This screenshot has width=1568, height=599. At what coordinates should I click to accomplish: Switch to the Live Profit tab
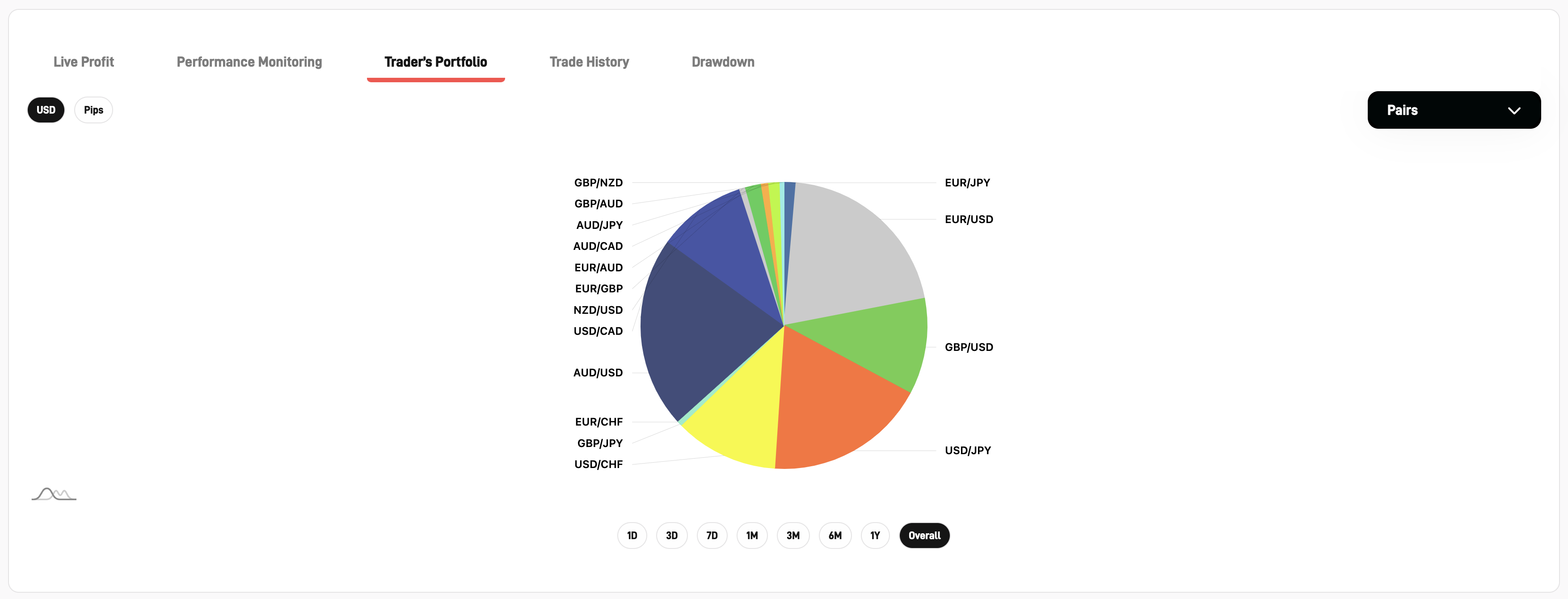click(83, 61)
